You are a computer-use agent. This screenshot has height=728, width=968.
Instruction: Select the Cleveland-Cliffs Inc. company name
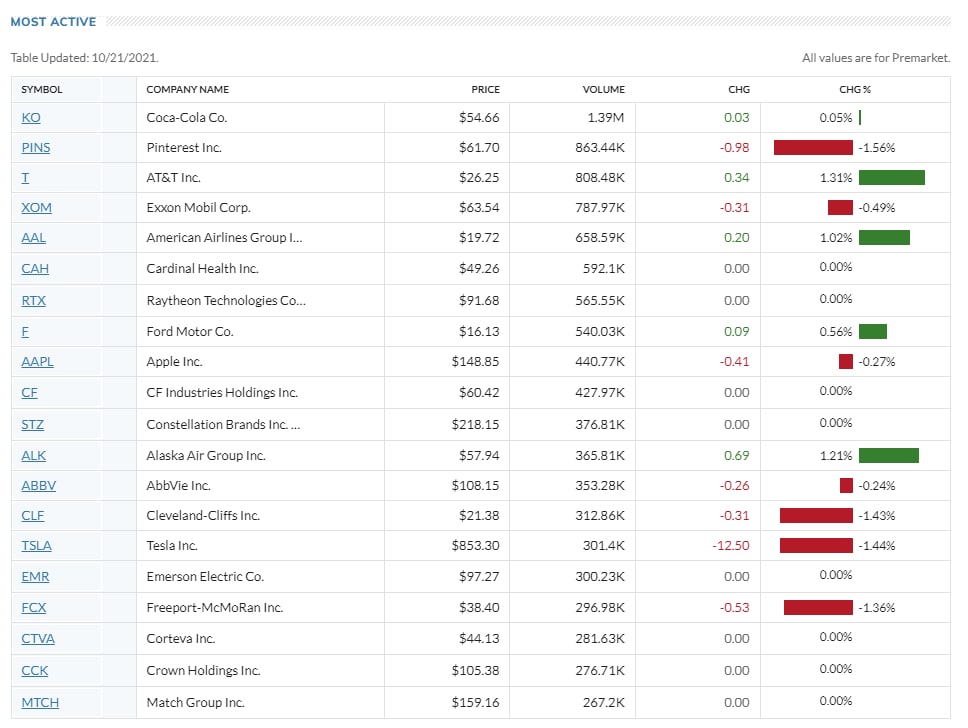click(x=203, y=516)
